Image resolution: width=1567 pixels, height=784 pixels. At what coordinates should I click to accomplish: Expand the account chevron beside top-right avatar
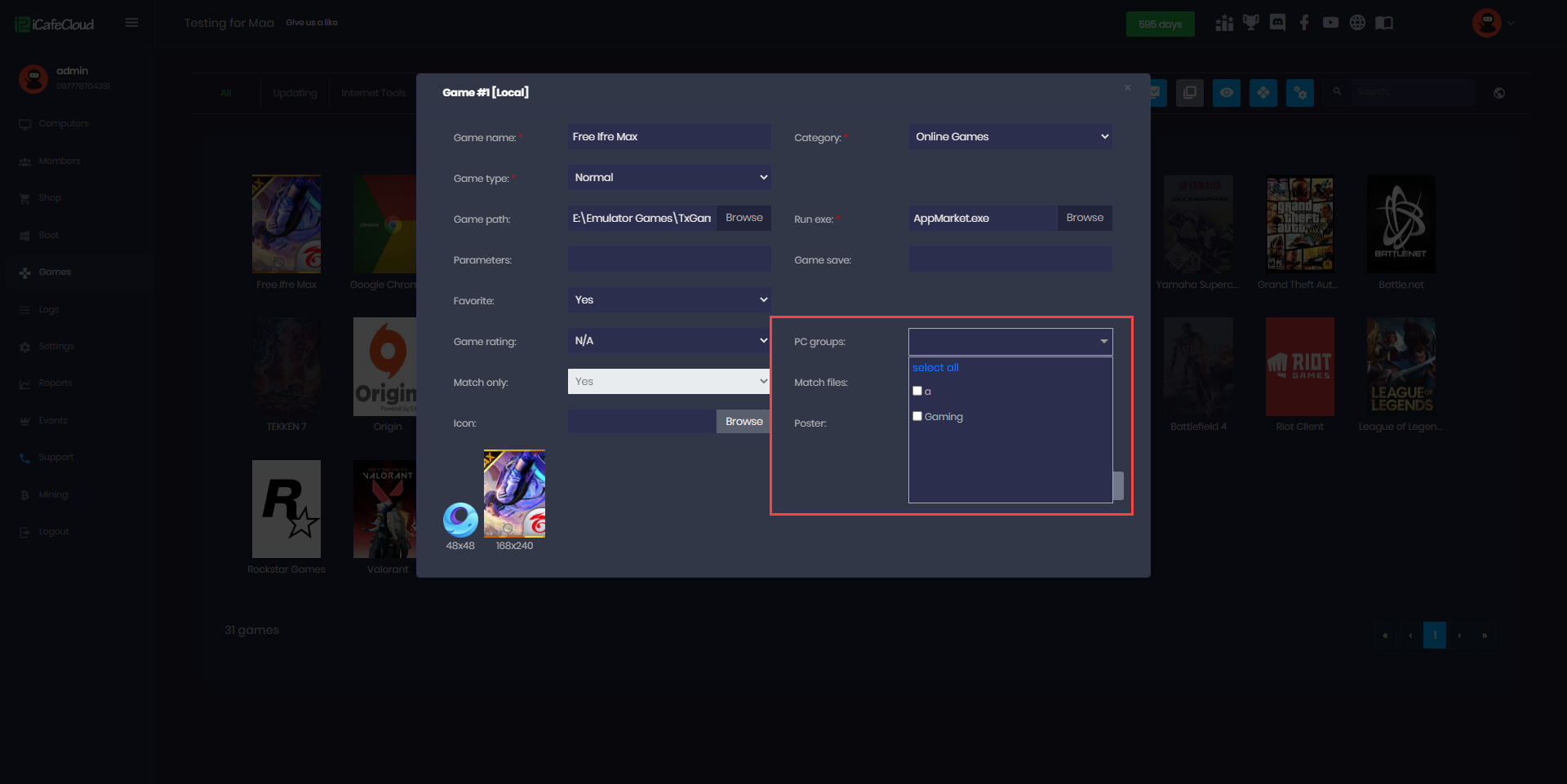click(1512, 23)
